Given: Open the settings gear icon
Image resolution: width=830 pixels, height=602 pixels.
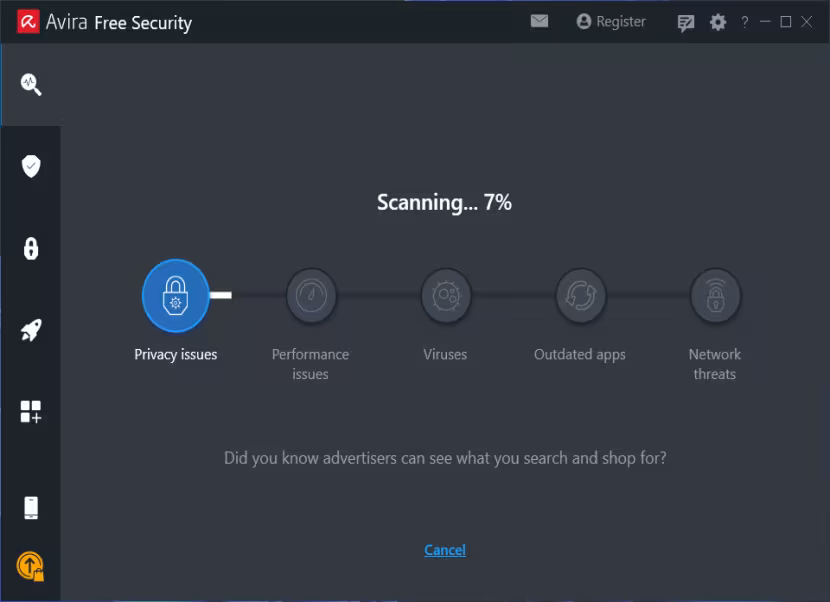Looking at the screenshot, I should pos(718,22).
